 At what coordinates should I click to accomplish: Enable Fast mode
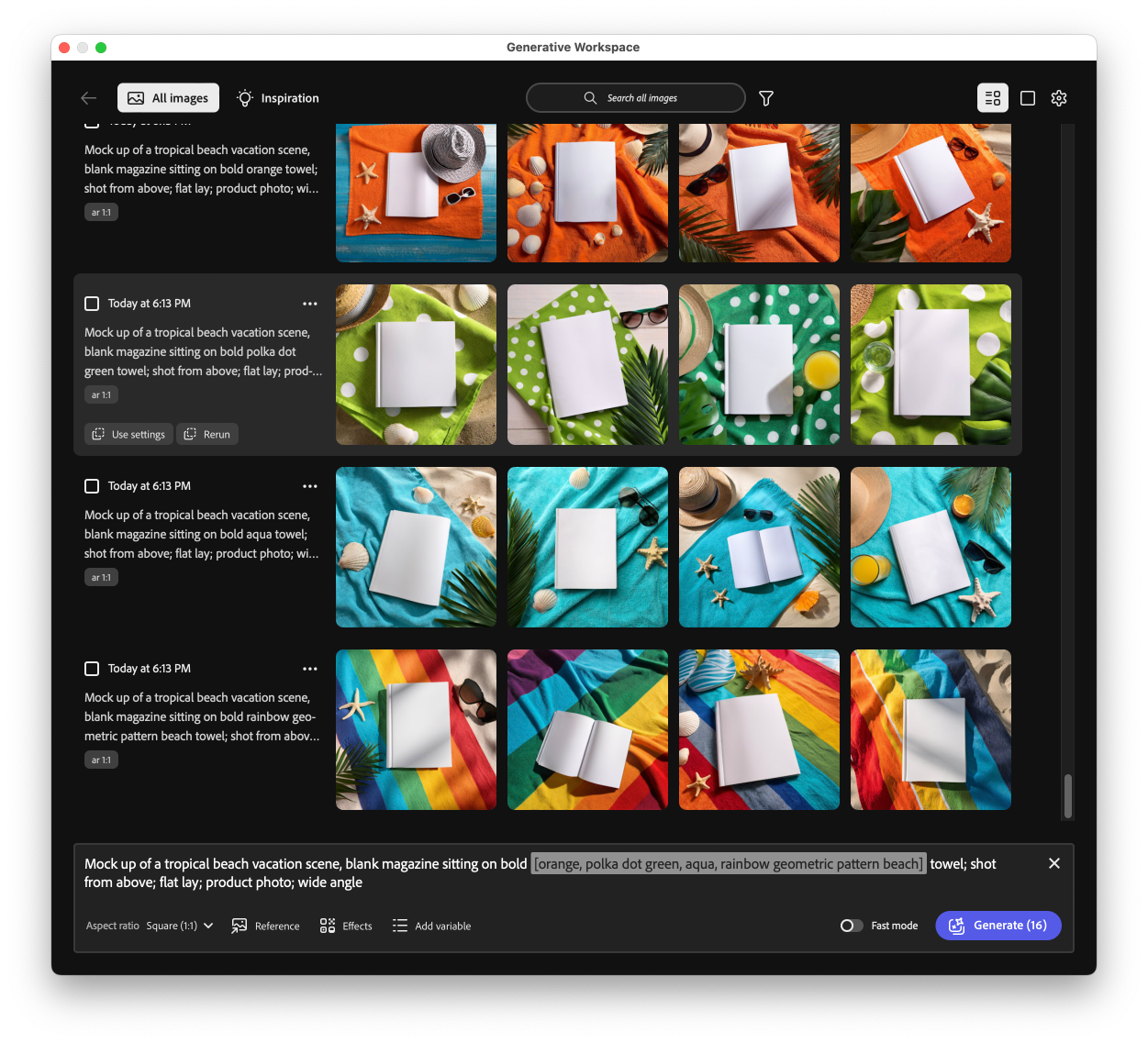pos(851,926)
